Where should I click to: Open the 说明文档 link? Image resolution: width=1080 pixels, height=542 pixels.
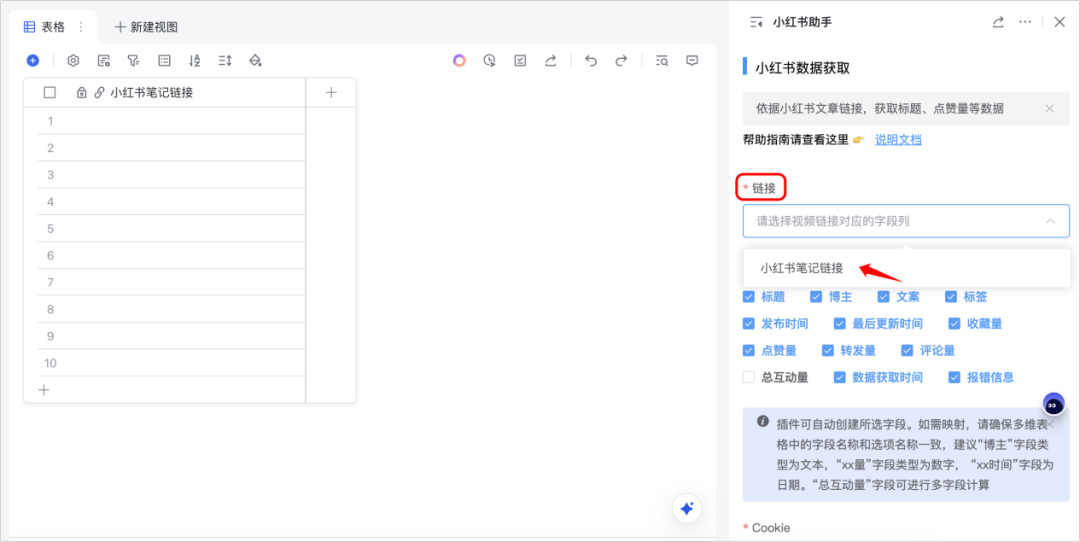click(898, 140)
